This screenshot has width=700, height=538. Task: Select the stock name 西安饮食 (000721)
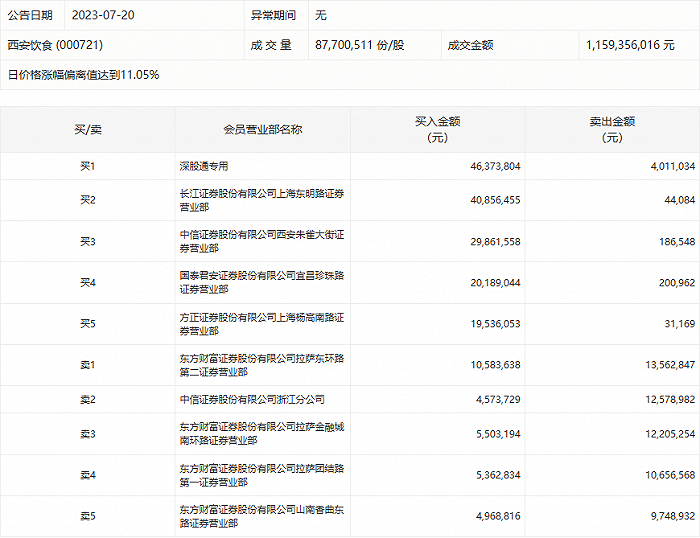click(x=55, y=45)
